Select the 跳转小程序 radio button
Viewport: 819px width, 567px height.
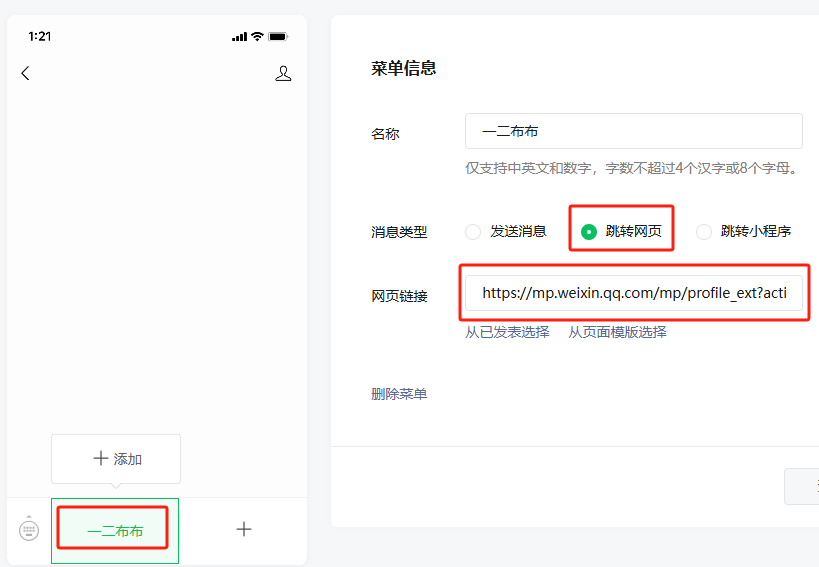[704, 232]
